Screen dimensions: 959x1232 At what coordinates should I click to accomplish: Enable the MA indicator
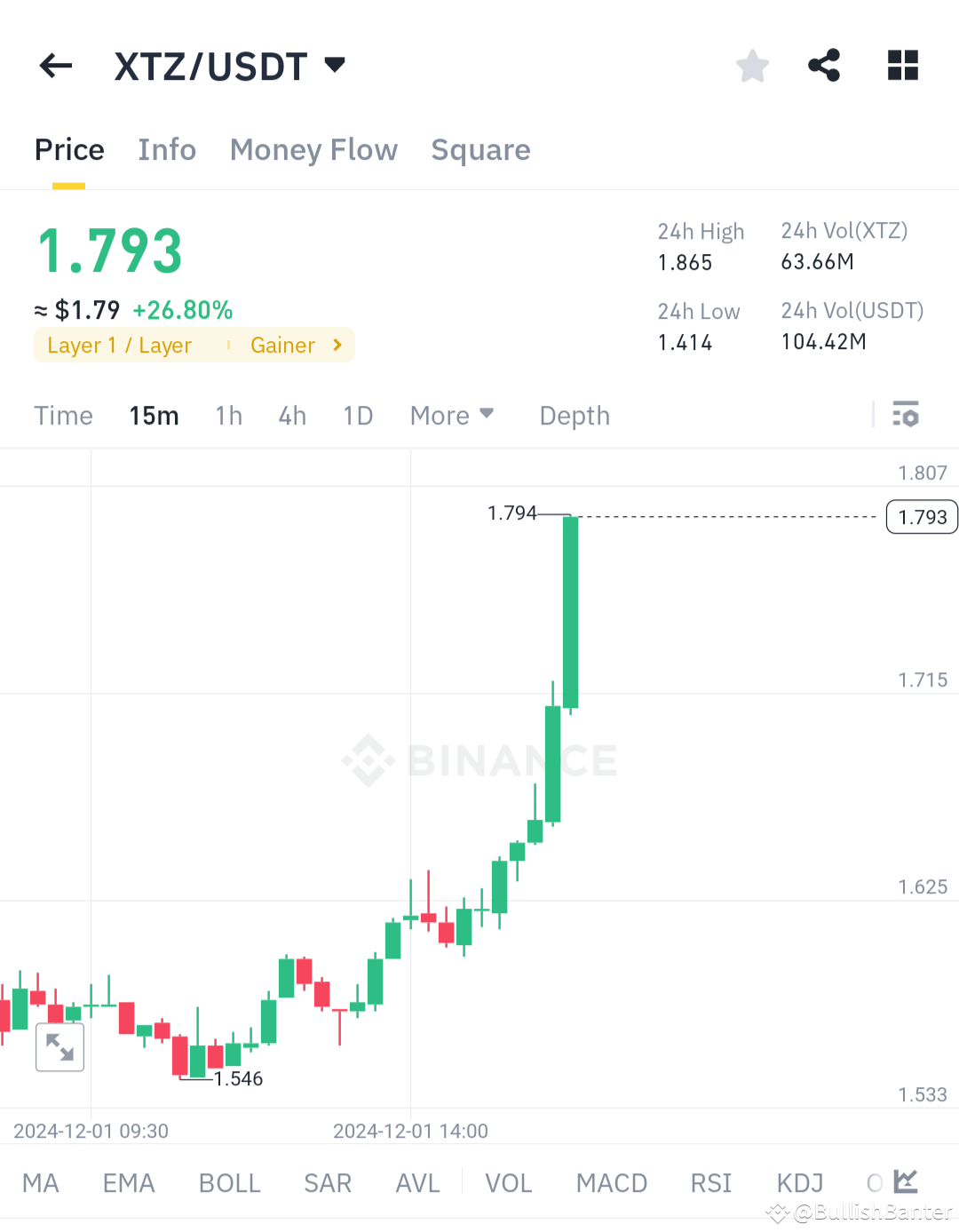coord(41,1182)
